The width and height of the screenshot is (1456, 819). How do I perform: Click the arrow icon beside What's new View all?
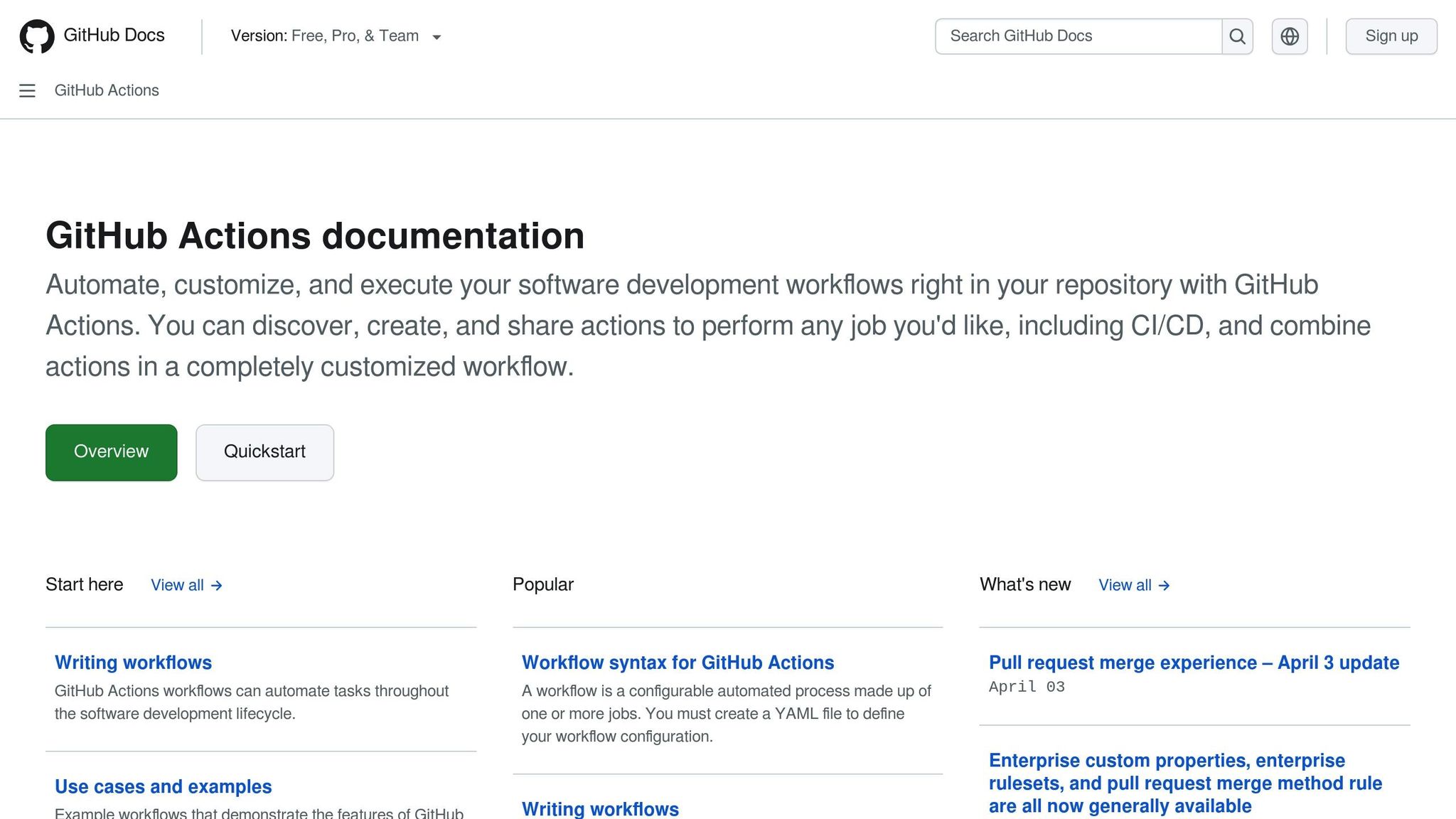click(1164, 585)
